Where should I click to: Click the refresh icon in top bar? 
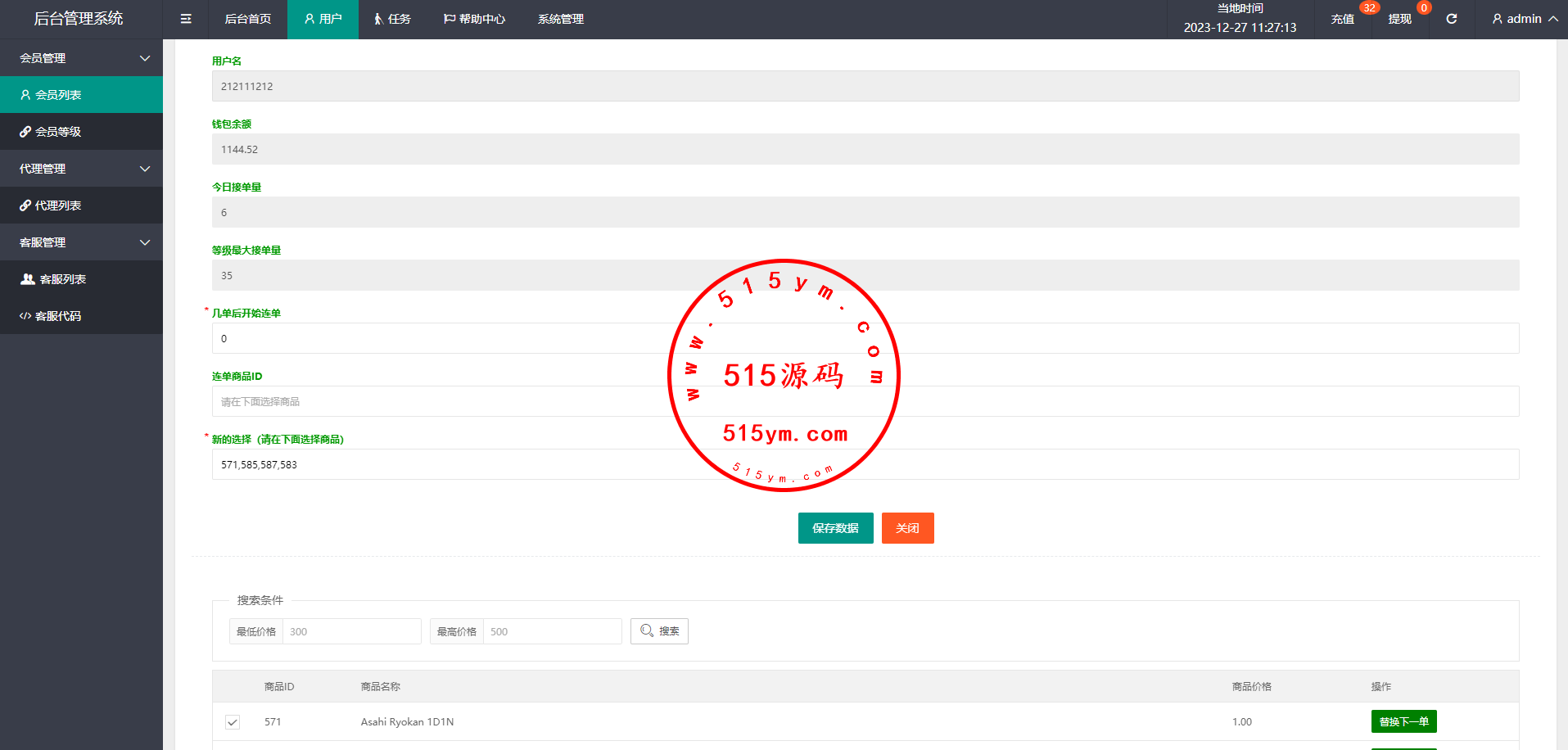click(1451, 19)
